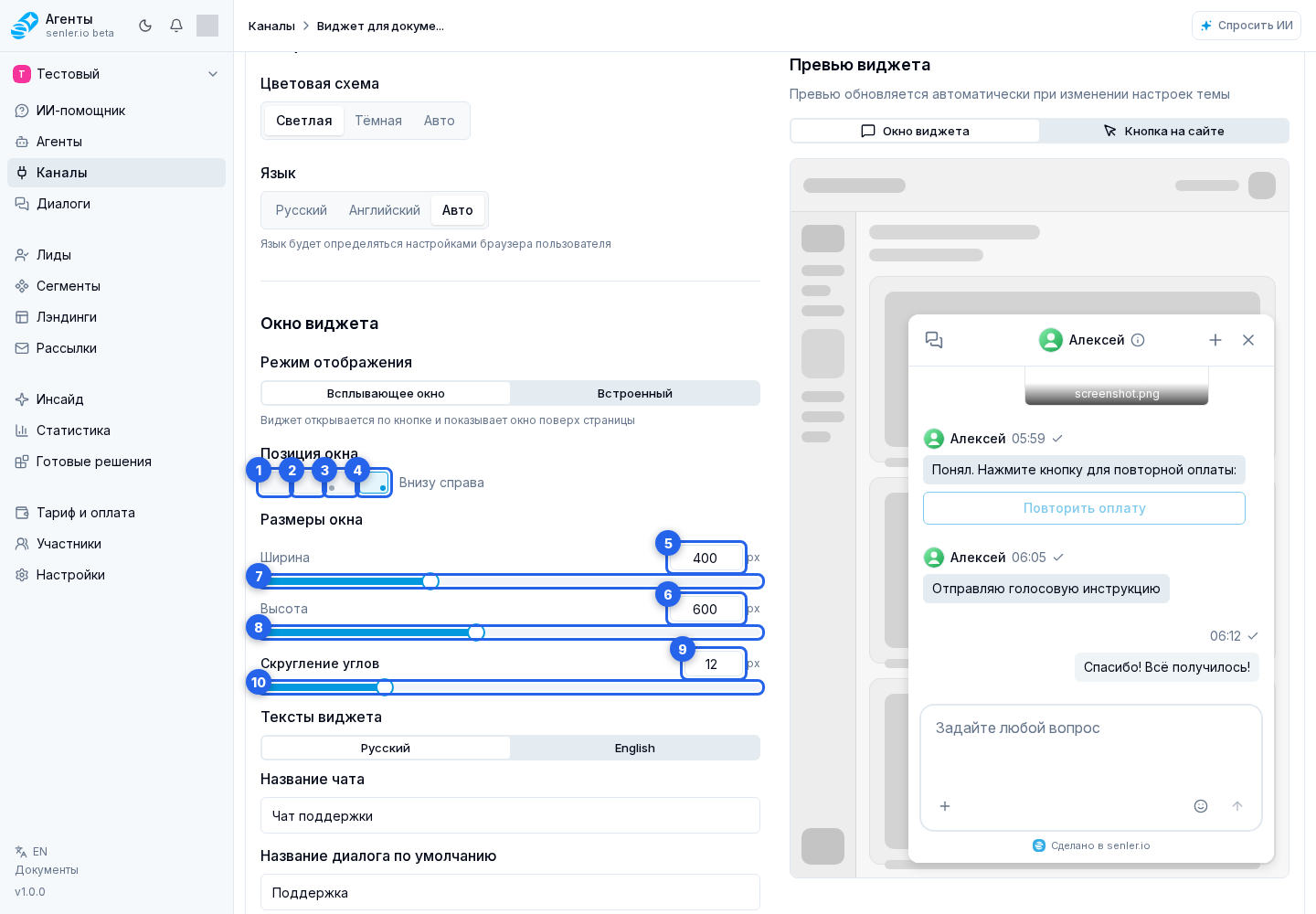
Task: Start new chat with plus icon in widget header
Action: [x=1215, y=340]
